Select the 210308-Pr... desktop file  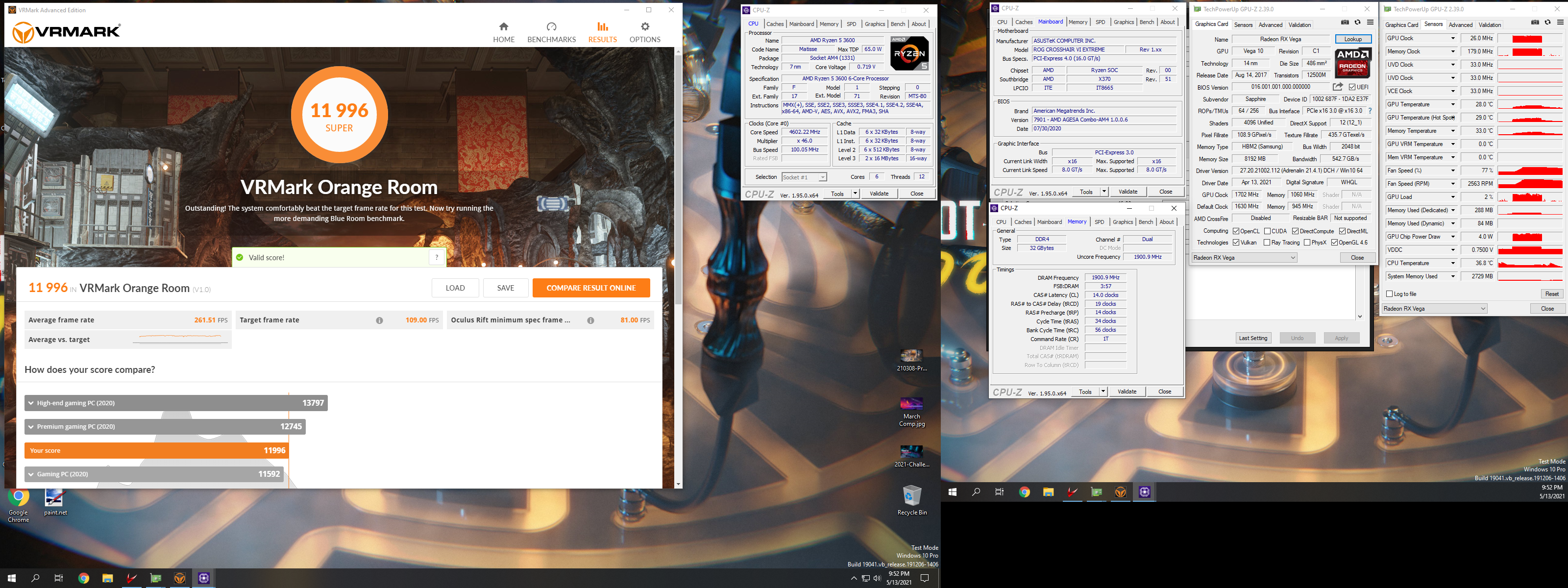911,360
